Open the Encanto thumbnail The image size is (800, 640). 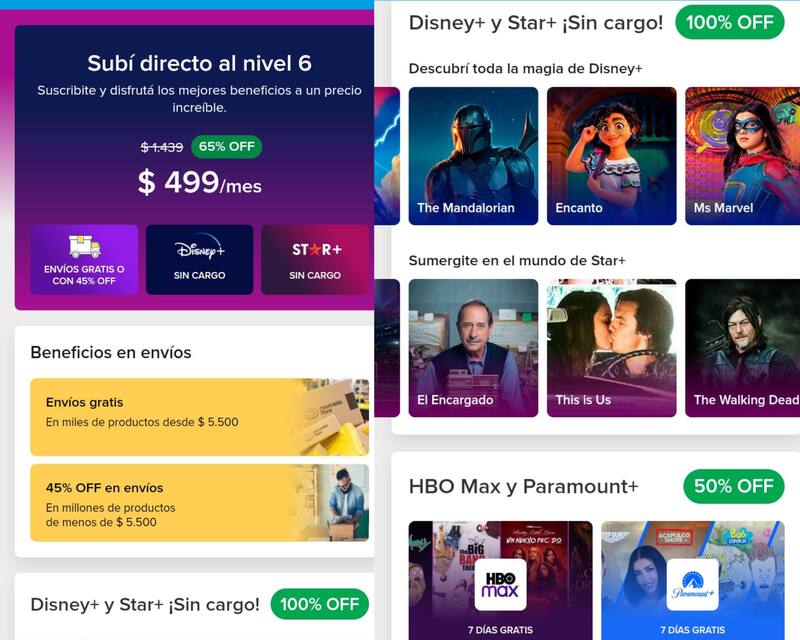tap(611, 156)
